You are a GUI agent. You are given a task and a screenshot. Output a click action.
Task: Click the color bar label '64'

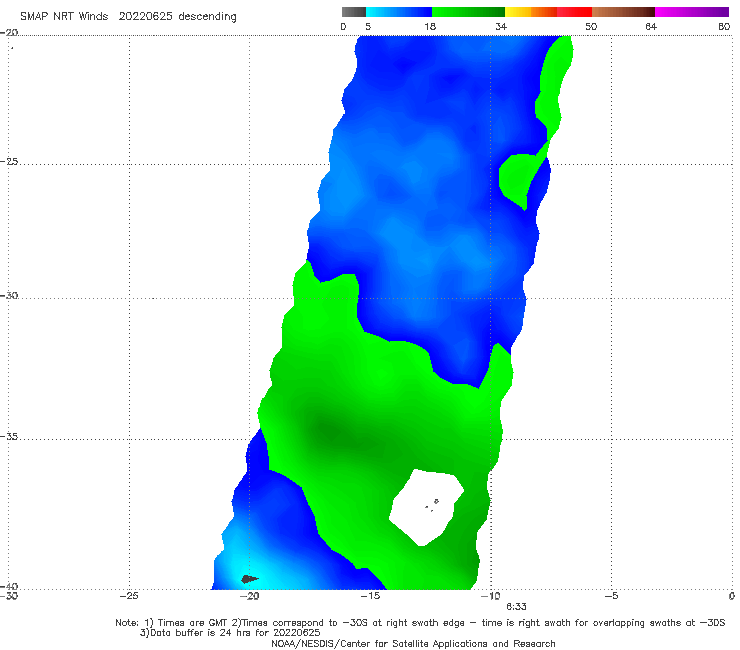651,26
